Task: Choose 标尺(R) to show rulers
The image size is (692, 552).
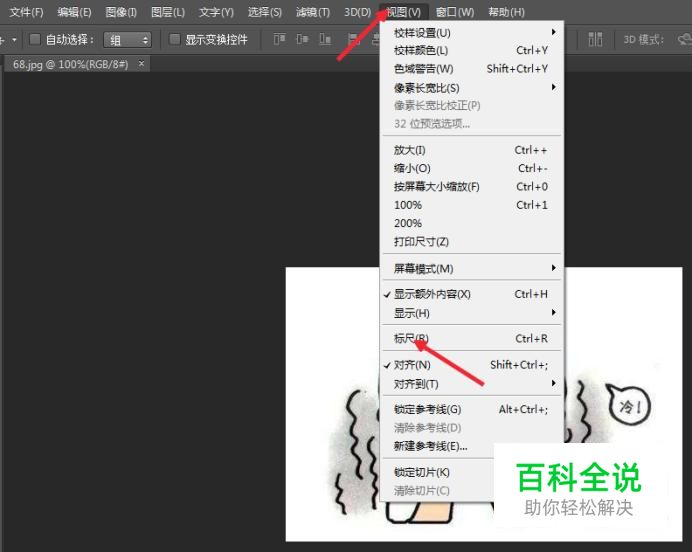Action: [x=471, y=338]
